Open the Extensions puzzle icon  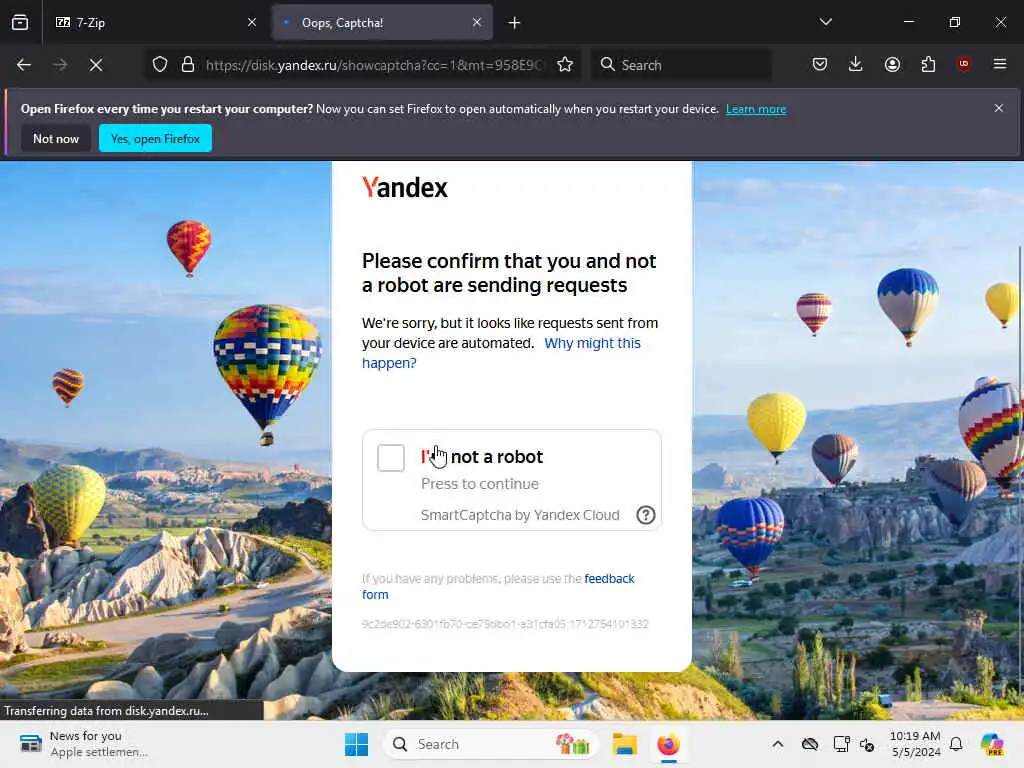(x=928, y=64)
